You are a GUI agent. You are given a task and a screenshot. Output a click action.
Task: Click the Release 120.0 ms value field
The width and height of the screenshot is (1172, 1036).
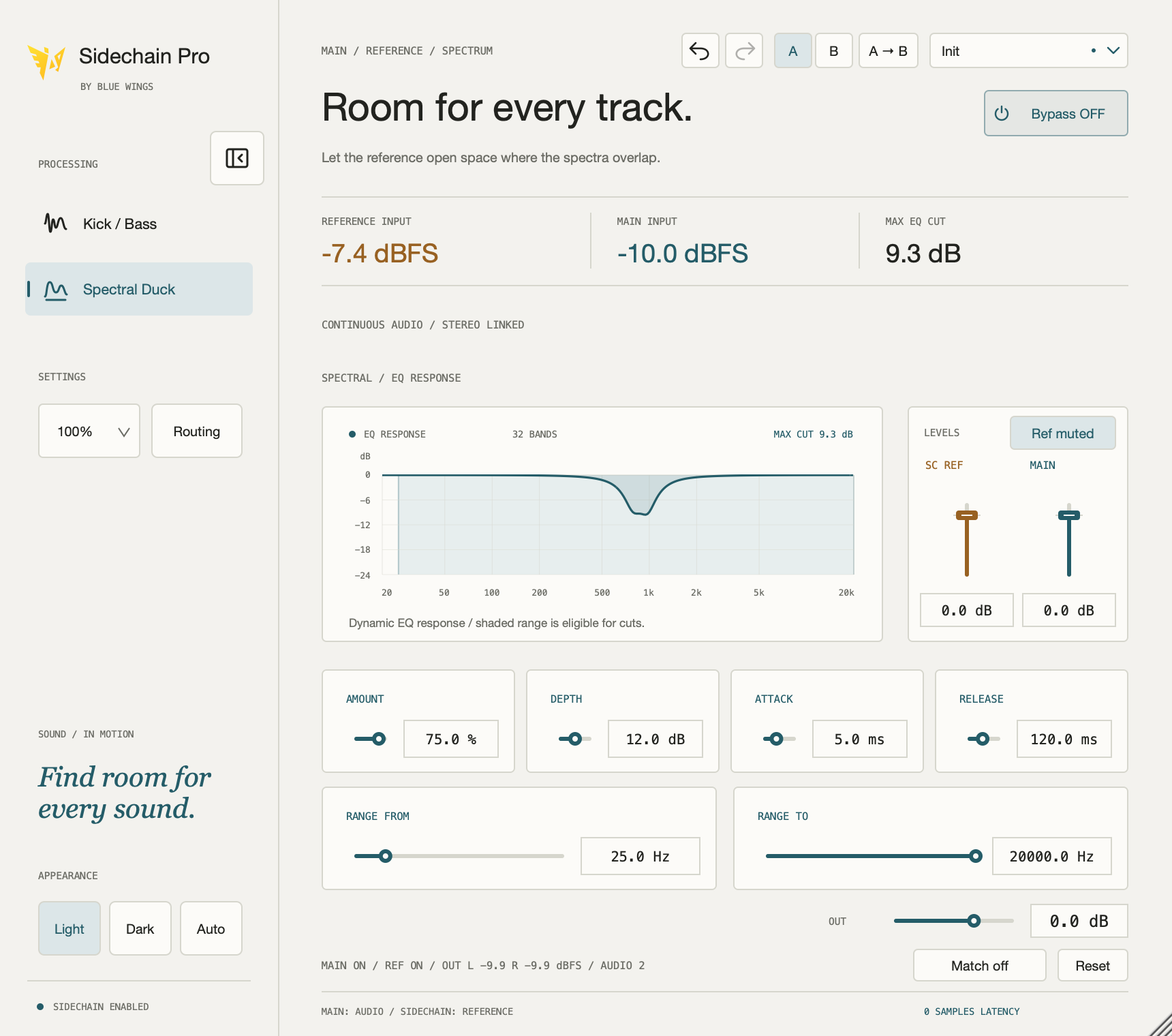[x=1064, y=739]
